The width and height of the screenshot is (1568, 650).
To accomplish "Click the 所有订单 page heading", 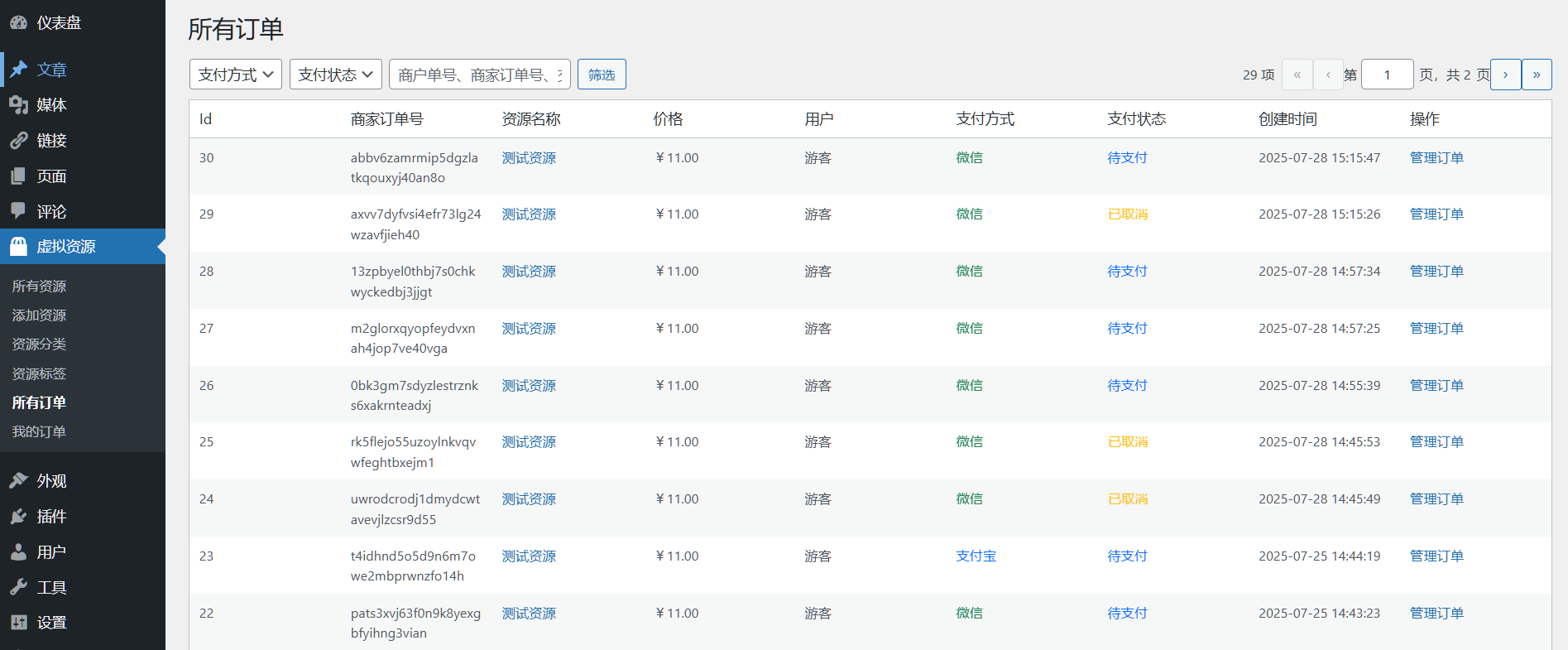I will [236, 29].
